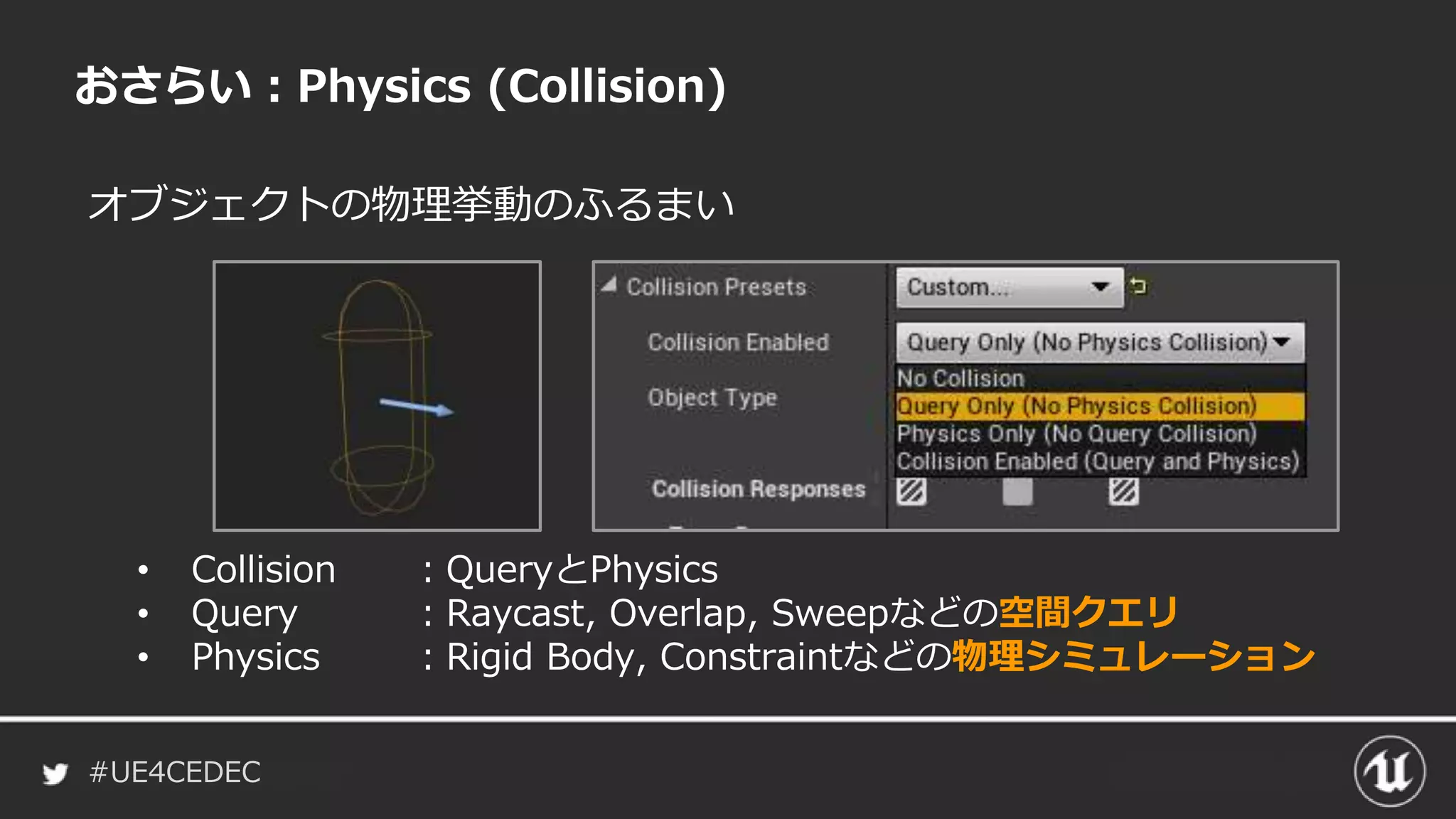Click the text QueryとPhysics
The width and height of the screenshot is (1456, 819).
pos(582,570)
